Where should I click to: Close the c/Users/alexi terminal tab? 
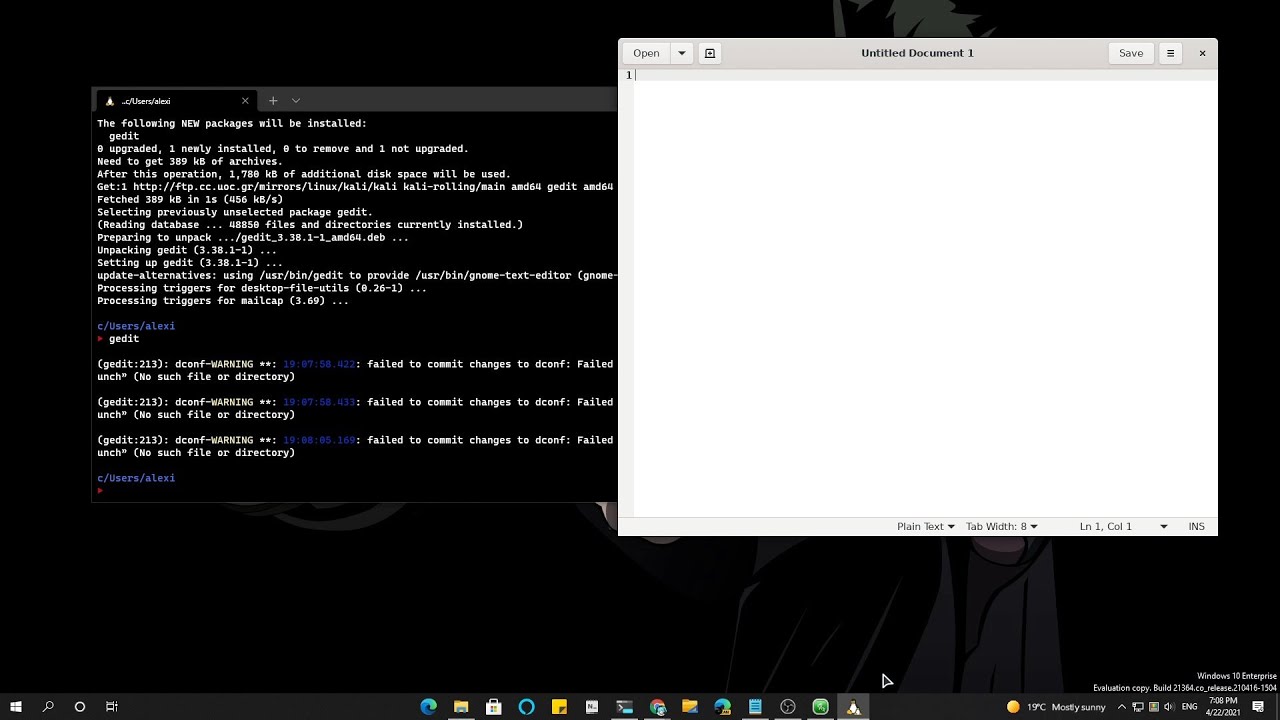tap(245, 101)
